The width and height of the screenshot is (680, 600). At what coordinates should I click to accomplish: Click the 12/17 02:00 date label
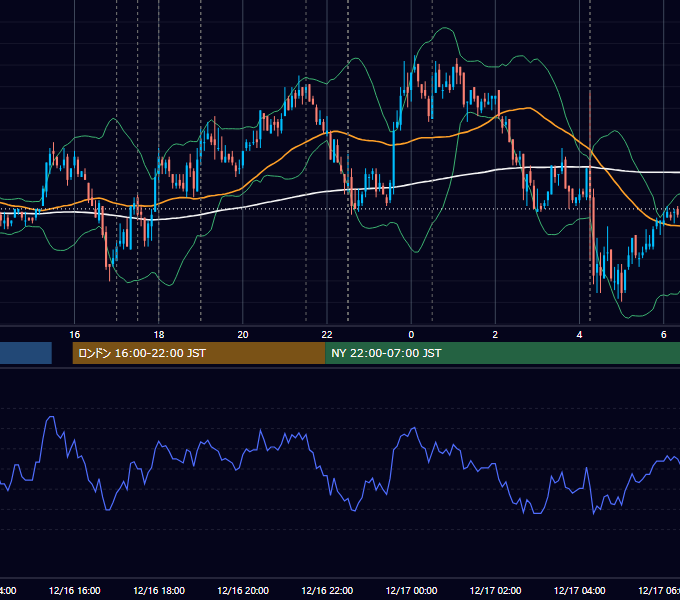click(x=495, y=590)
